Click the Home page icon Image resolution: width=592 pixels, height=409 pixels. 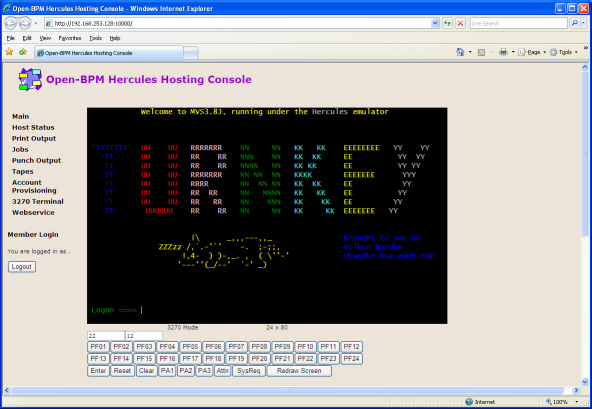click(x=460, y=52)
